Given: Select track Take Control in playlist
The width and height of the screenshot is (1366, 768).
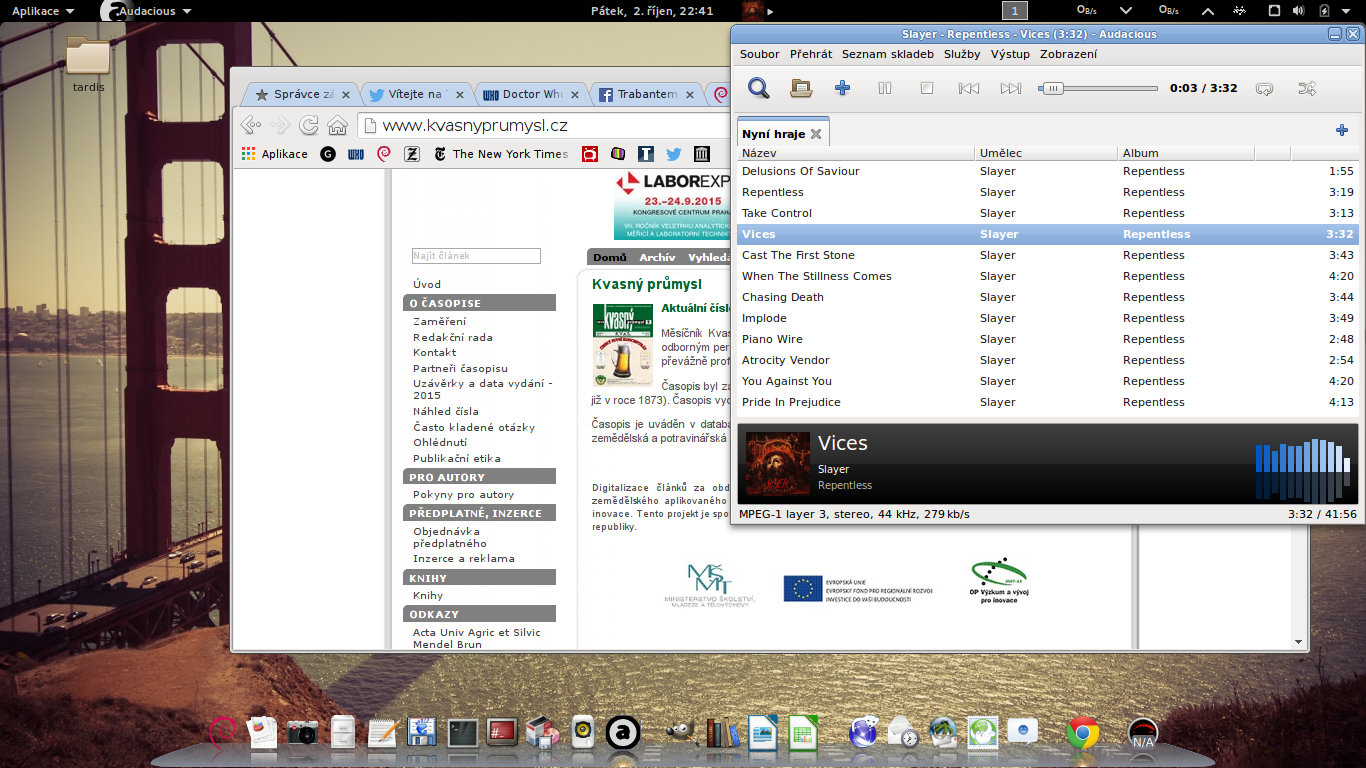Looking at the screenshot, I should [1048, 213].
